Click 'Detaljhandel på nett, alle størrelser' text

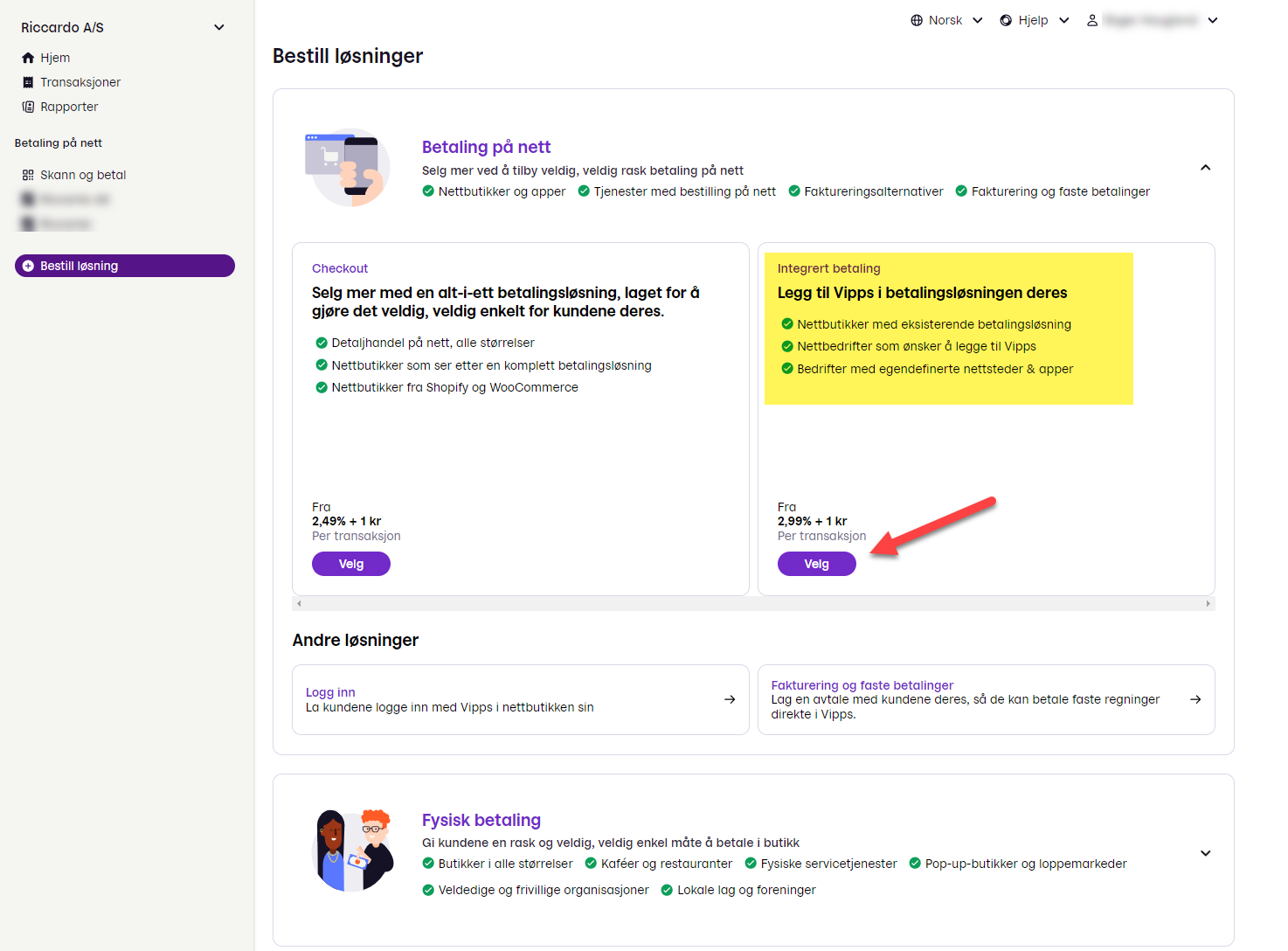(433, 343)
